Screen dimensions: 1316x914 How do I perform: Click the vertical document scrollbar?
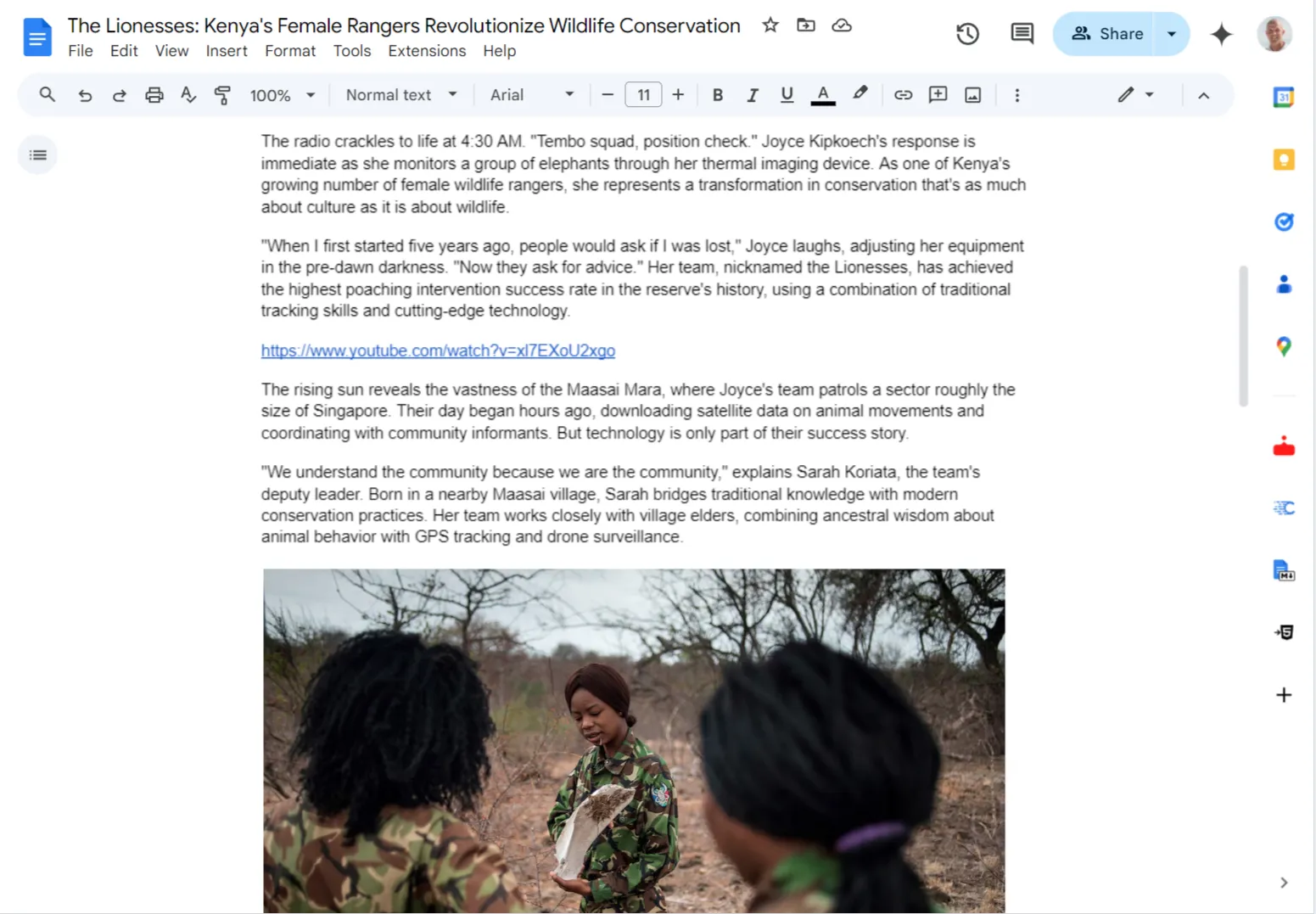[x=1244, y=336]
